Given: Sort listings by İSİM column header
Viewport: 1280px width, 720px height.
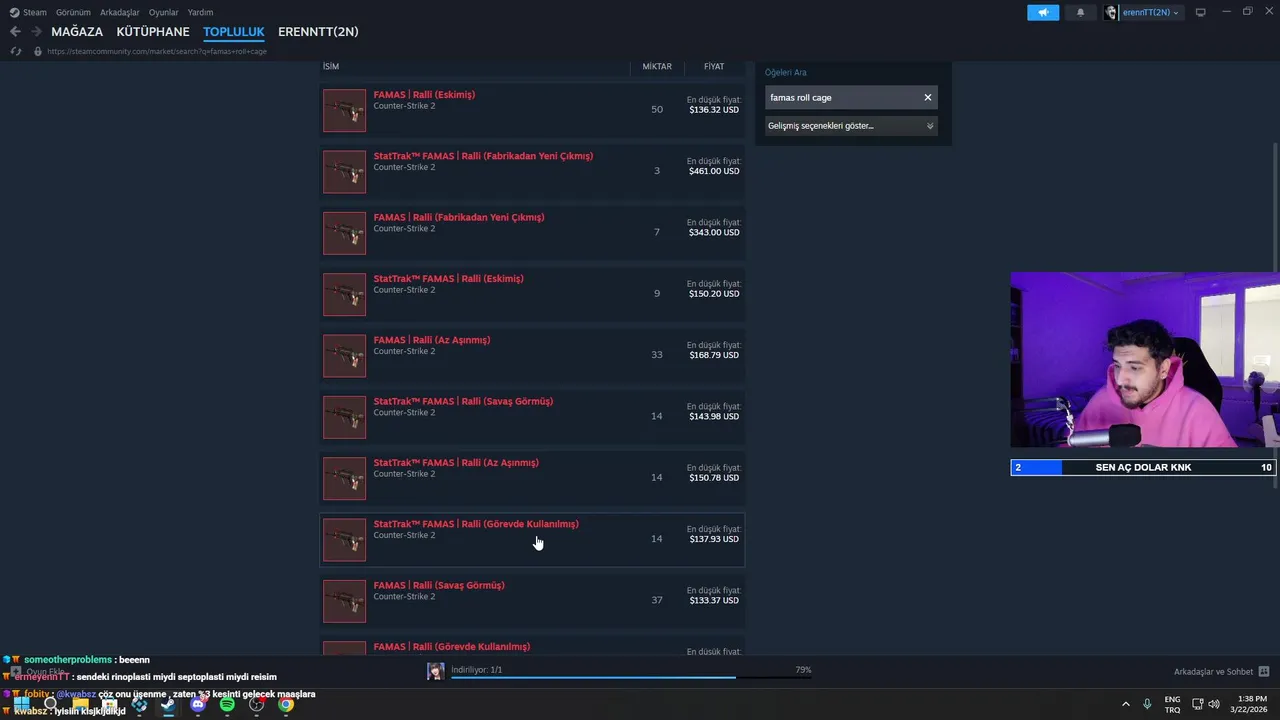Looking at the screenshot, I should pyautogui.click(x=331, y=66).
